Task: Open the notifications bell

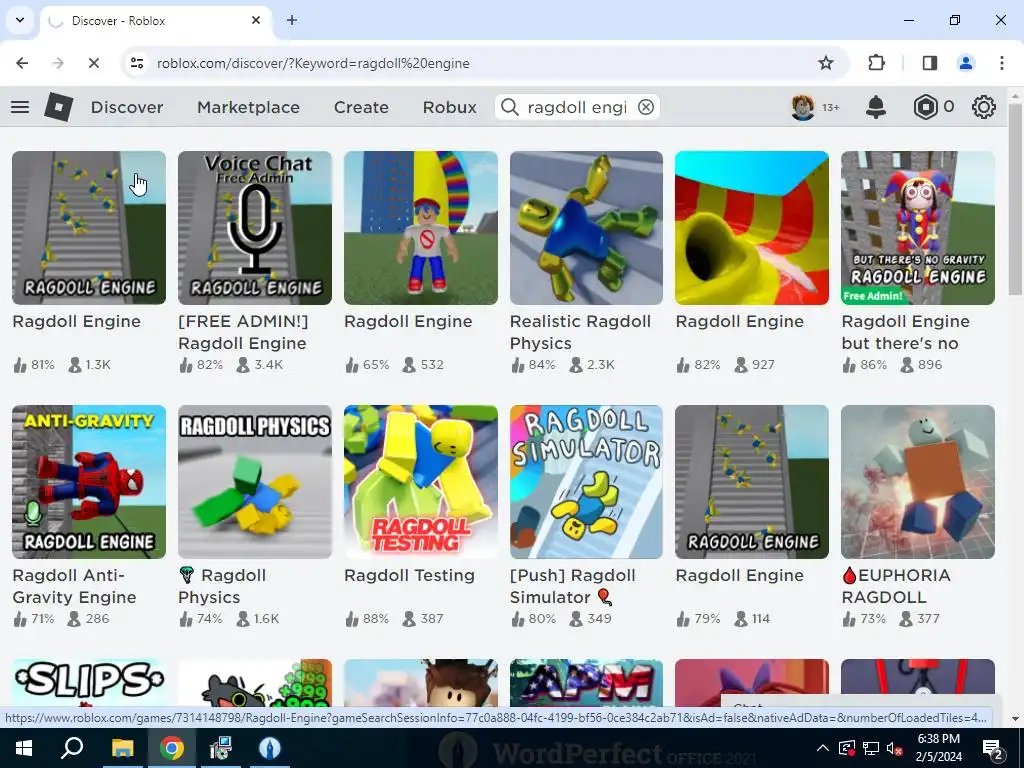Action: click(x=876, y=107)
